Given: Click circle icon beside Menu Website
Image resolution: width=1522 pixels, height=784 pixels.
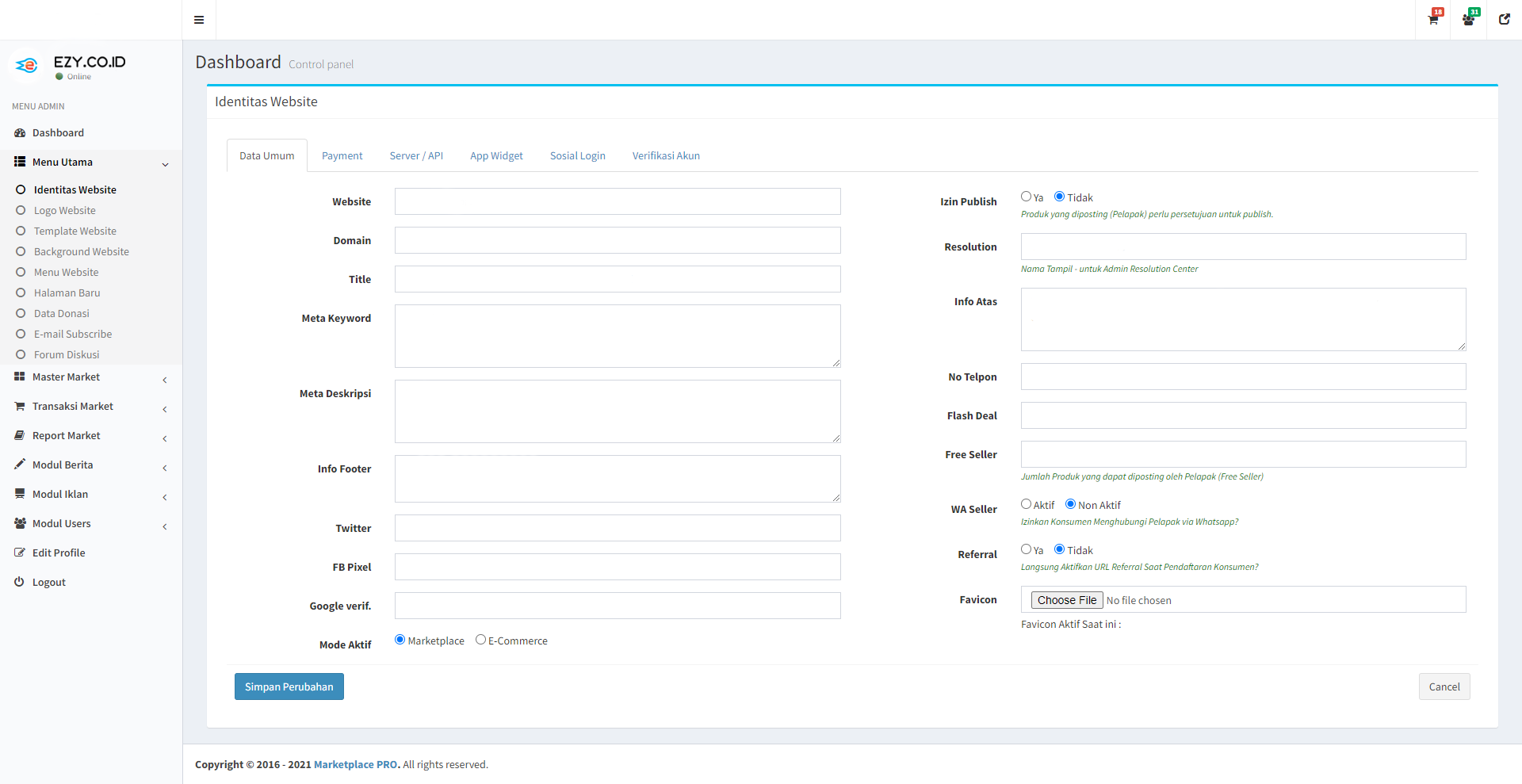Looking at the screenshot, I should (x=21, y=272).
